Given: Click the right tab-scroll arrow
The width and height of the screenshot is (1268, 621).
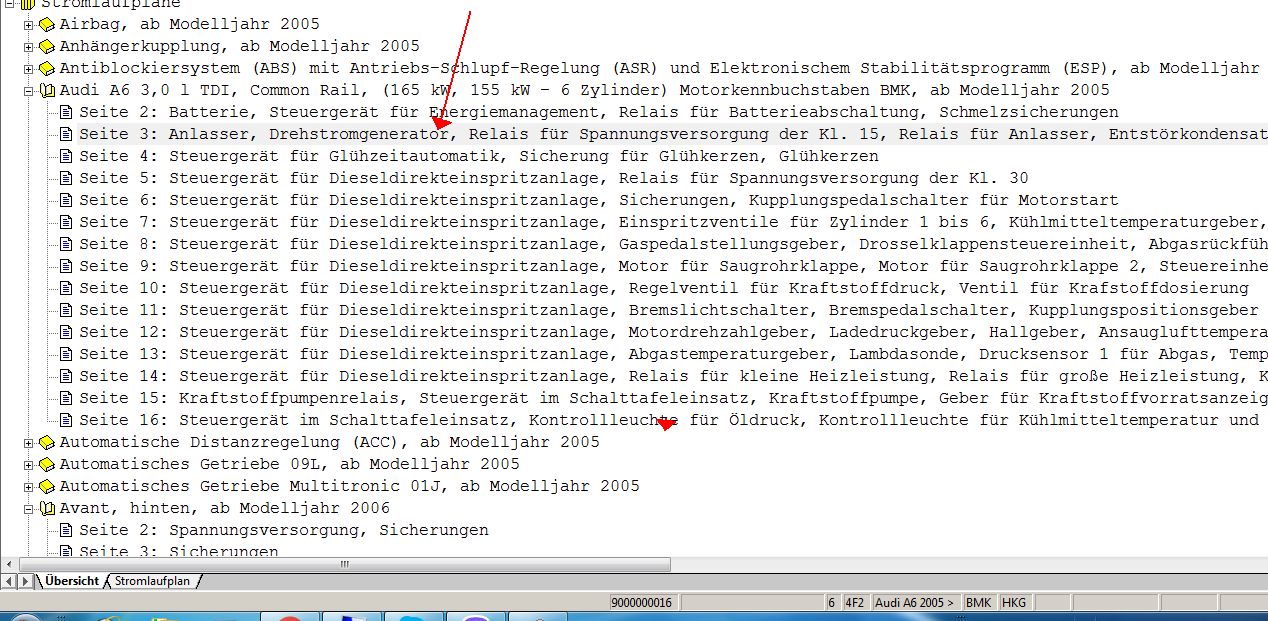Looking at the screenshot, I should pyautogui.click(x=24, y=581).
